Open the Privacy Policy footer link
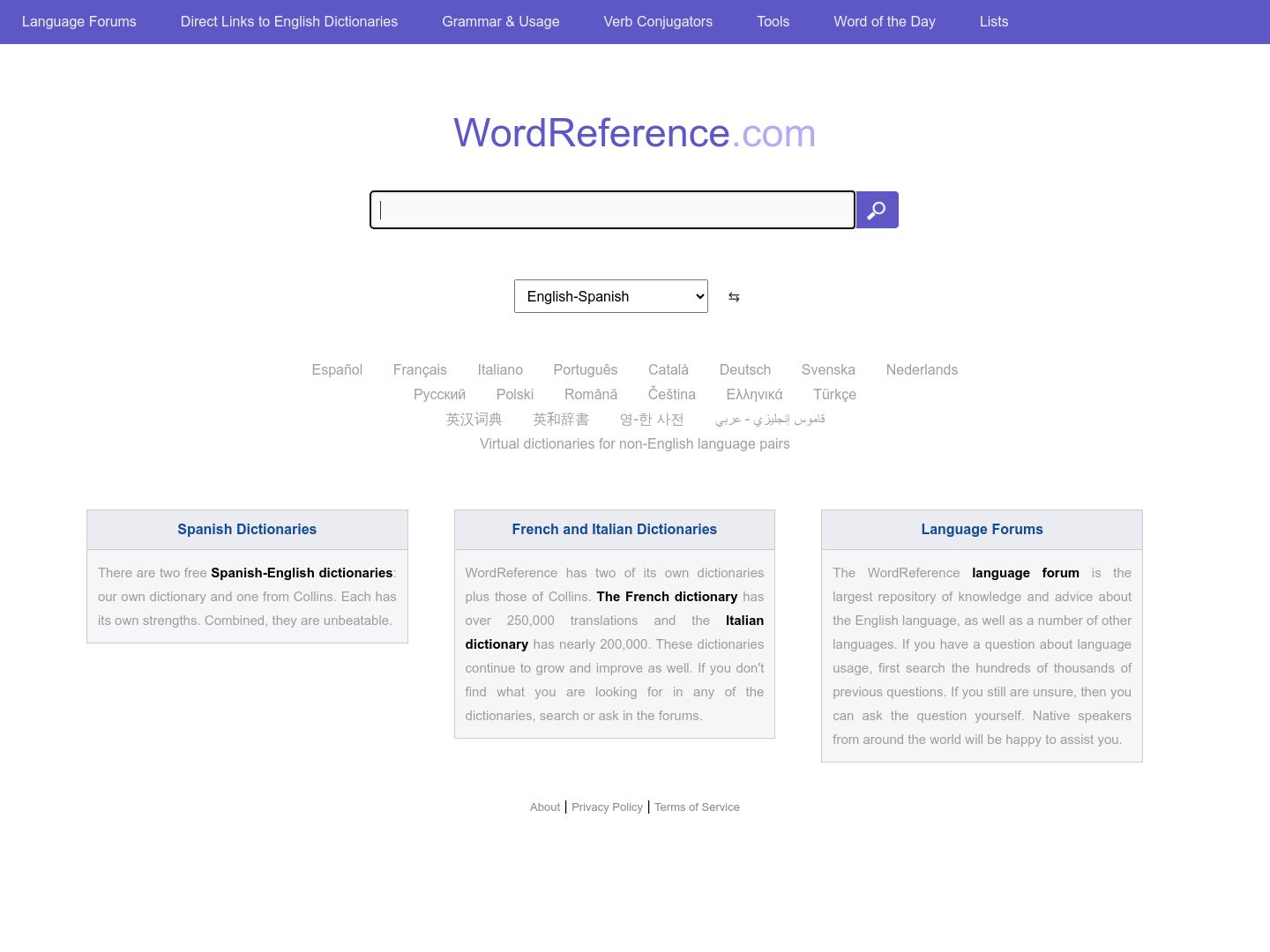The image size is (1270, 952). click(607, 807)
